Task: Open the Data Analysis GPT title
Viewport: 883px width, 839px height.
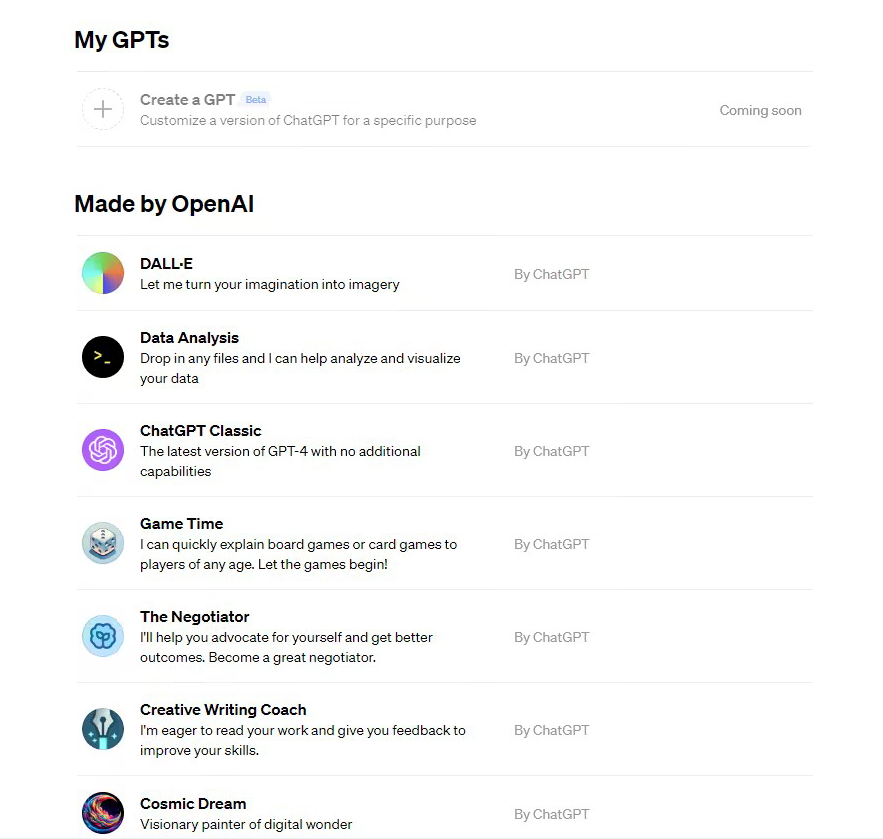Action: click(x=189, y=338)
